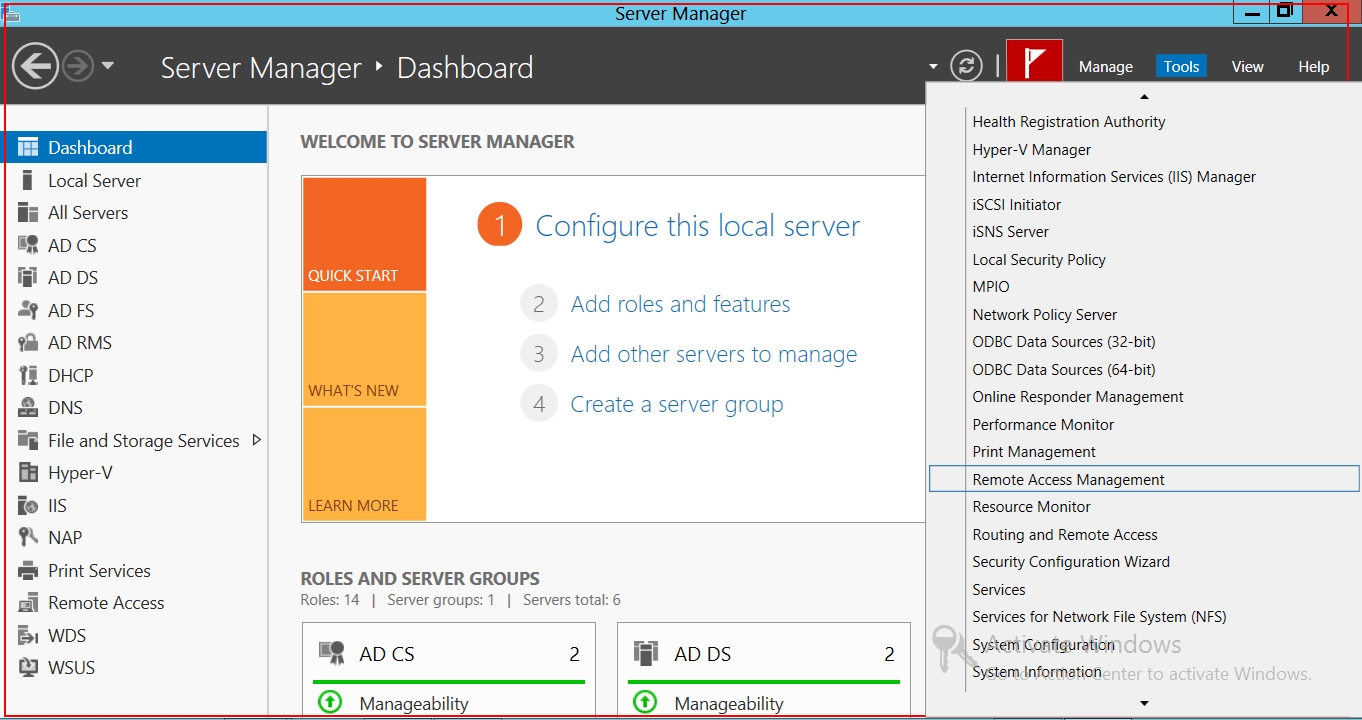This screenshot has width=1362, height=720.
Task: Open the Hyper-V sidebar icon
Action: (28, 473)
